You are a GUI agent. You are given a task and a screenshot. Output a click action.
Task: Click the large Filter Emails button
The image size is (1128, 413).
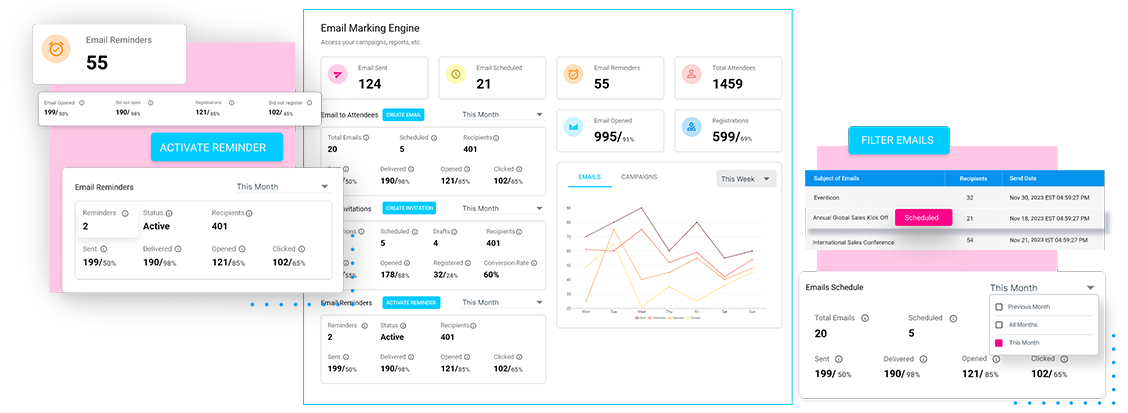[x=898, y=140]
